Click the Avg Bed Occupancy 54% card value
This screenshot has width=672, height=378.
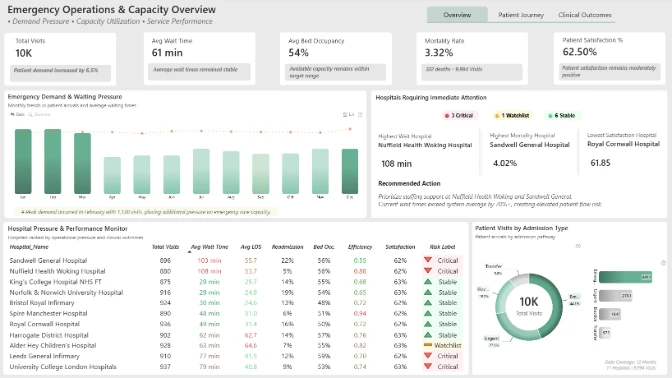tap(298, 53)
